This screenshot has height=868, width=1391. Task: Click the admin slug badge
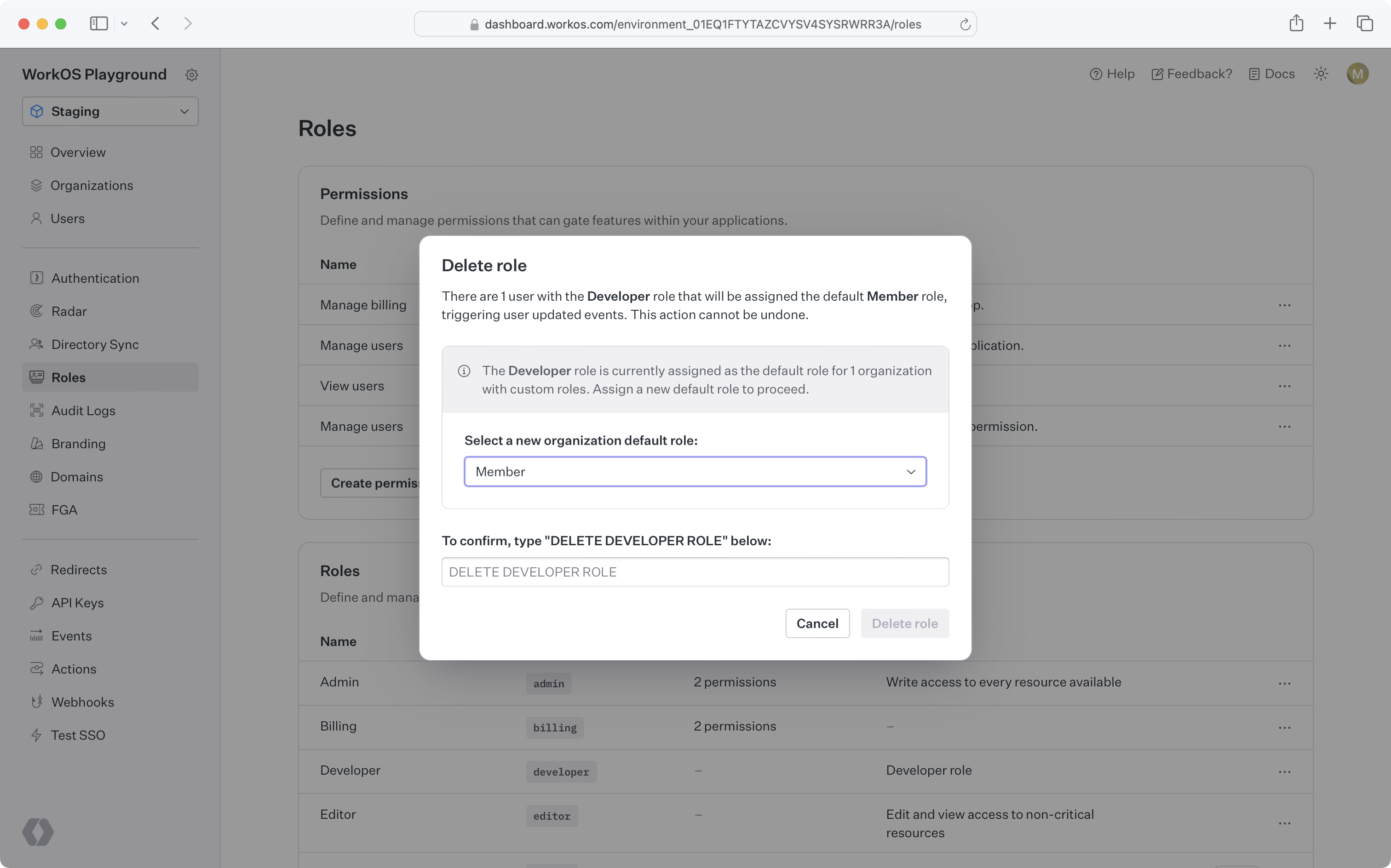tap(548, 684)
